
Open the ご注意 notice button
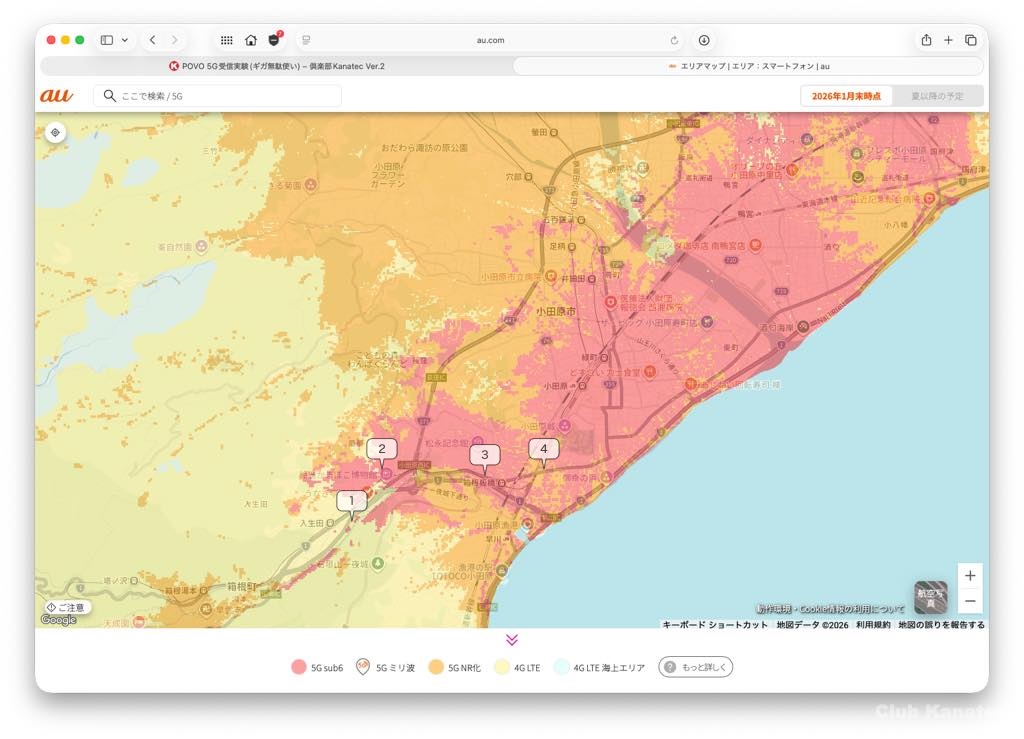click(66, 607)
